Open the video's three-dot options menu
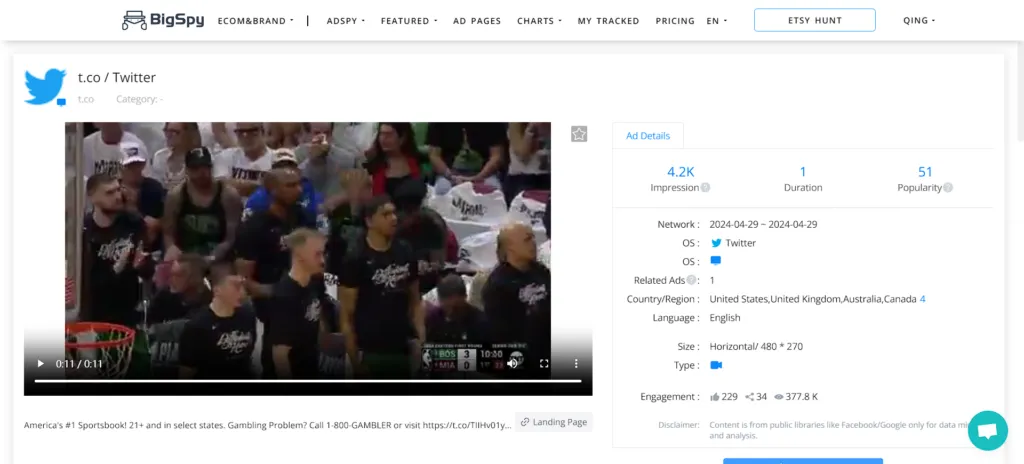This screenshot has width=1024, height=464. 576,364
